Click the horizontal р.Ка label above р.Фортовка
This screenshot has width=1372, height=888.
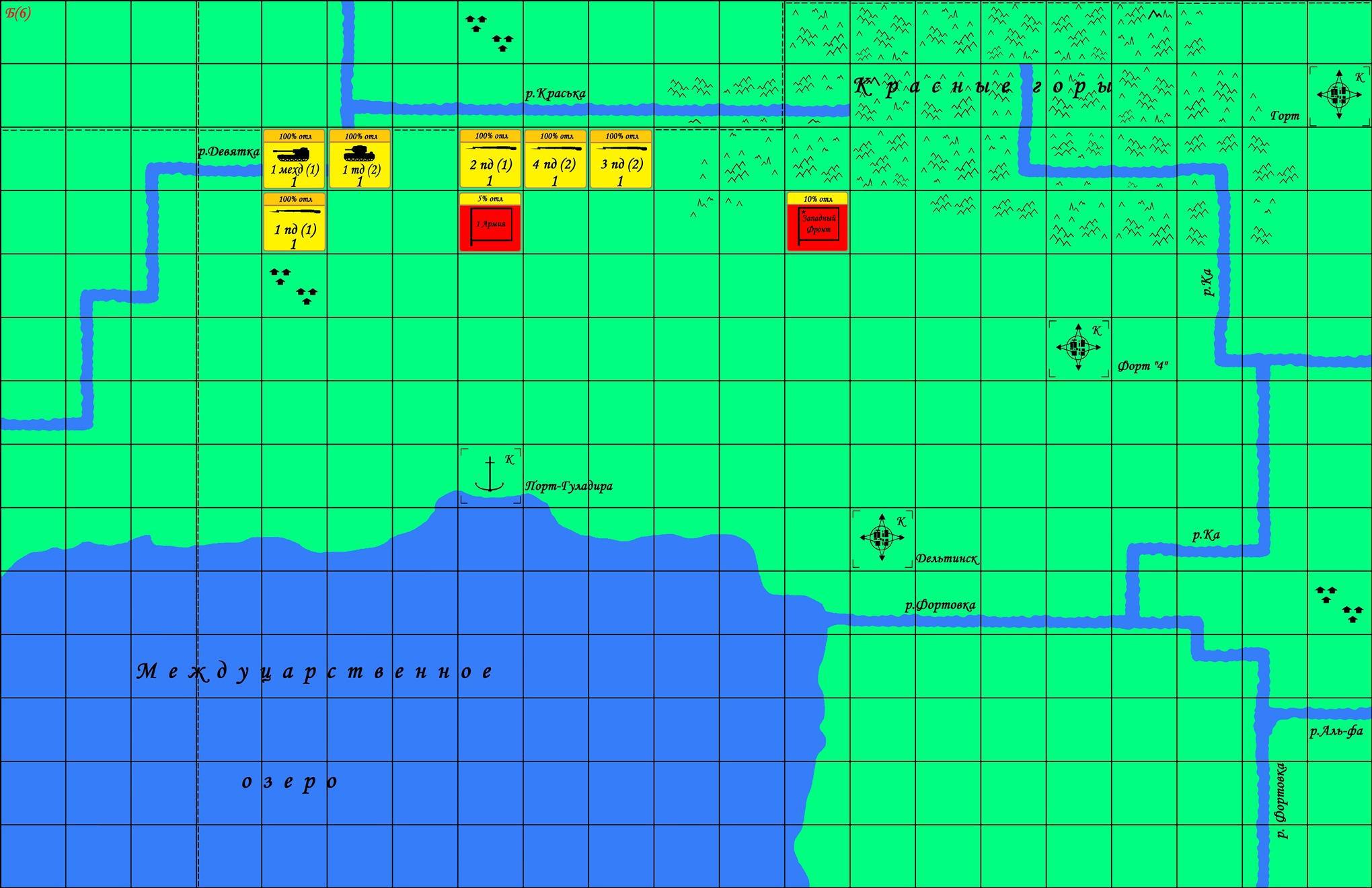pos(1206,535)
